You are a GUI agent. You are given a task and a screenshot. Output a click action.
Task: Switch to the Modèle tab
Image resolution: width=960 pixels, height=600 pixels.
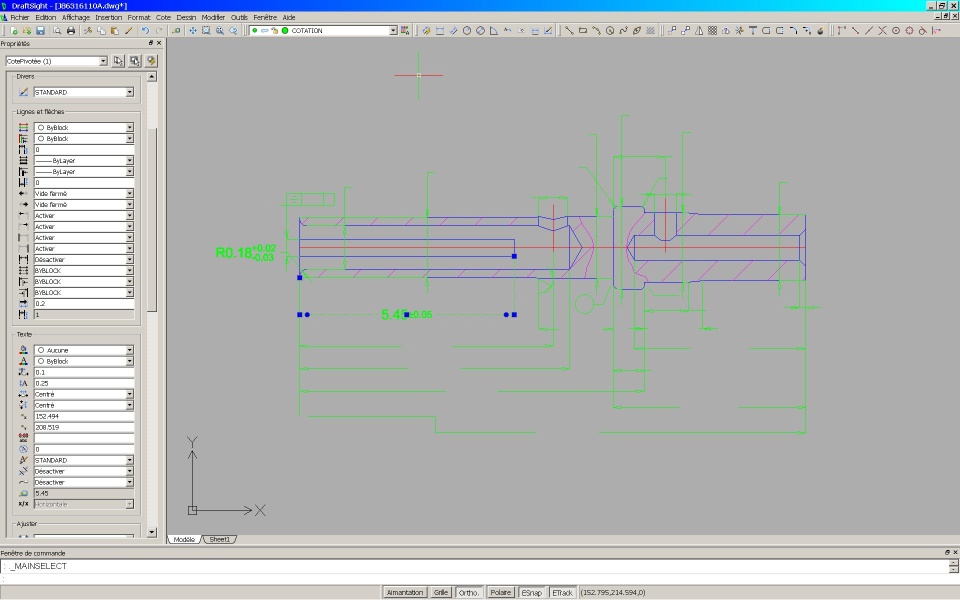(x=184, y=539)
